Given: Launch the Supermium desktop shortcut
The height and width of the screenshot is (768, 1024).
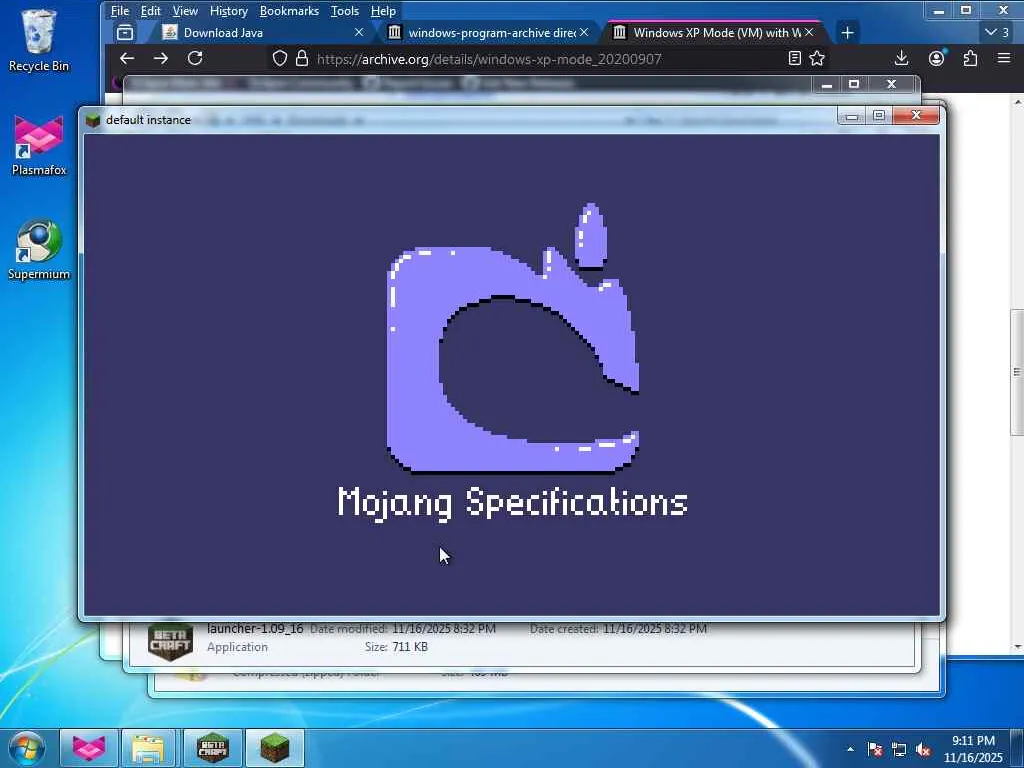Looking at the screenshot, I should (x=39, y=249).
